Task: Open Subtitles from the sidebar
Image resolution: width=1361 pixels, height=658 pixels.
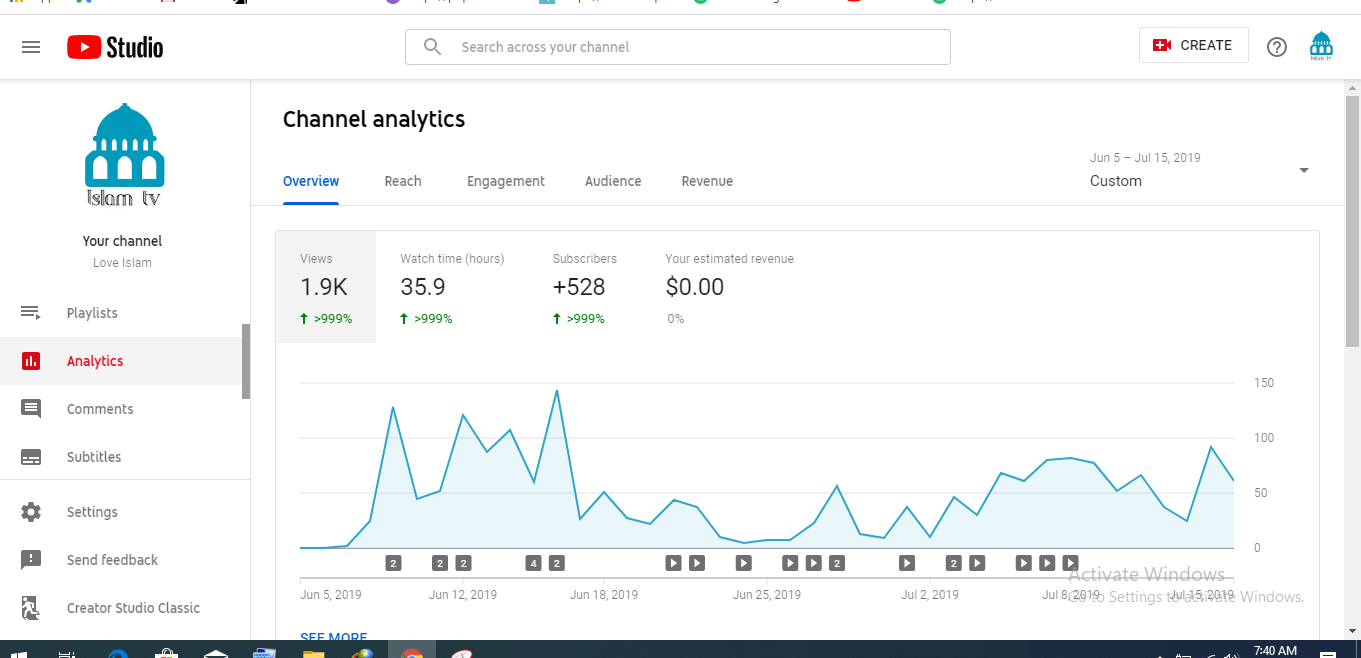Action: [93, 457]
